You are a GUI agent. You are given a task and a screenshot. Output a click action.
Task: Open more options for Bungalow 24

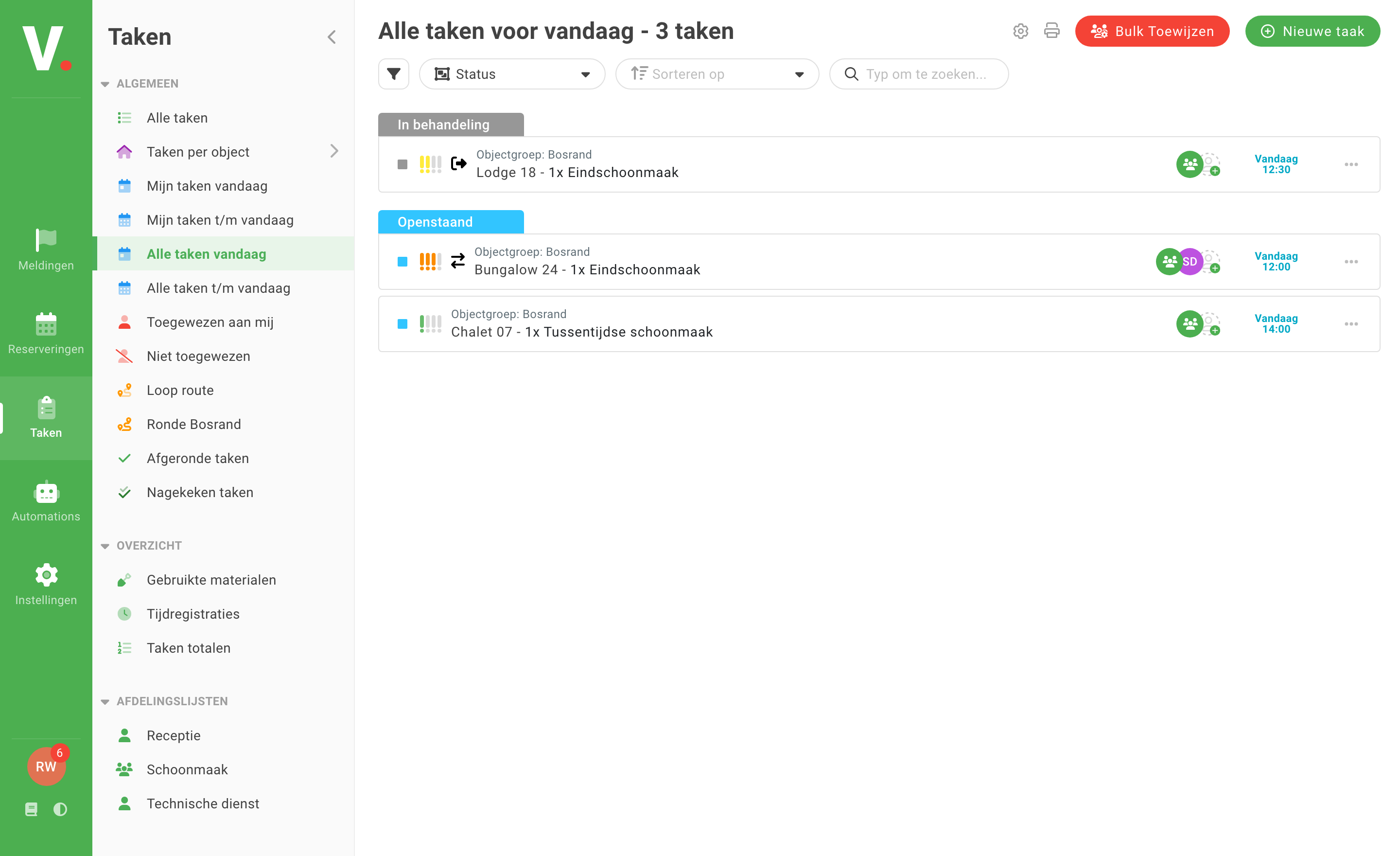[1351, 262]
